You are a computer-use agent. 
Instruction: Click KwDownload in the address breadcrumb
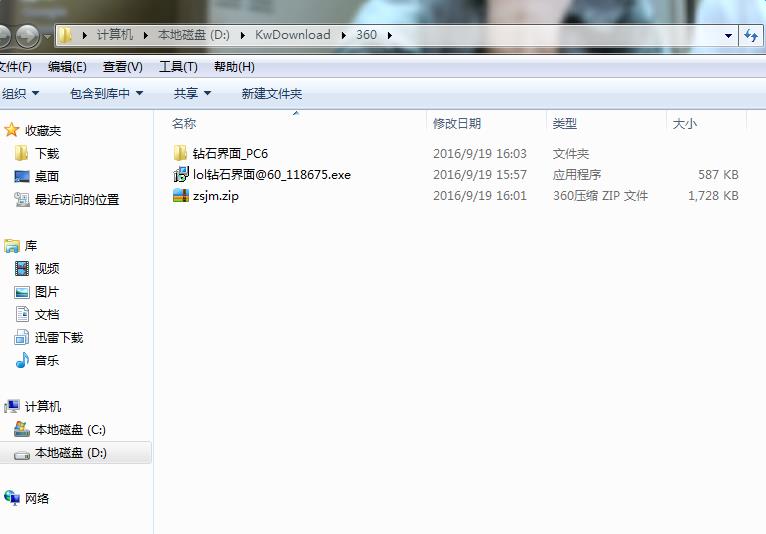click(x=293, y=35)
